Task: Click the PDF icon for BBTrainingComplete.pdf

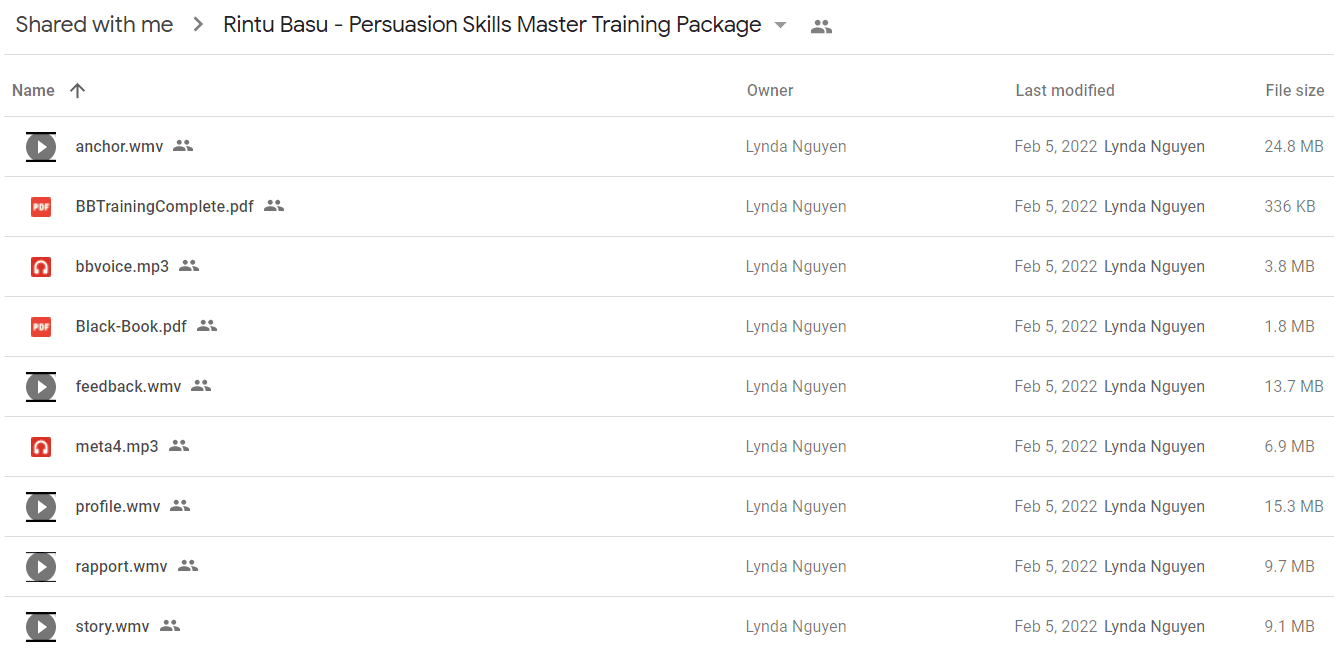Action: pyautogui.click(x=41, y=207)
